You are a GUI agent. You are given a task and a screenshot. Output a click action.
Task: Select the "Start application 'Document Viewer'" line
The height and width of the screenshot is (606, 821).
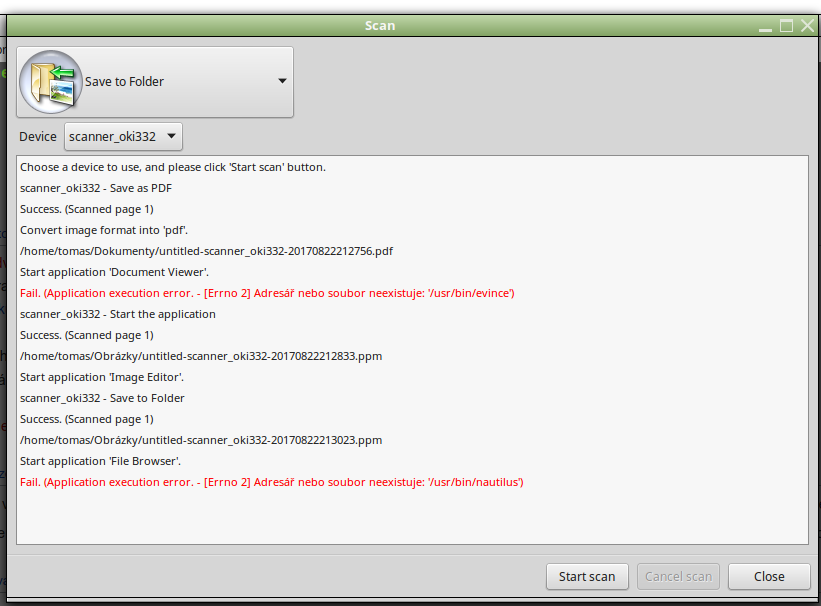(114, 272)
